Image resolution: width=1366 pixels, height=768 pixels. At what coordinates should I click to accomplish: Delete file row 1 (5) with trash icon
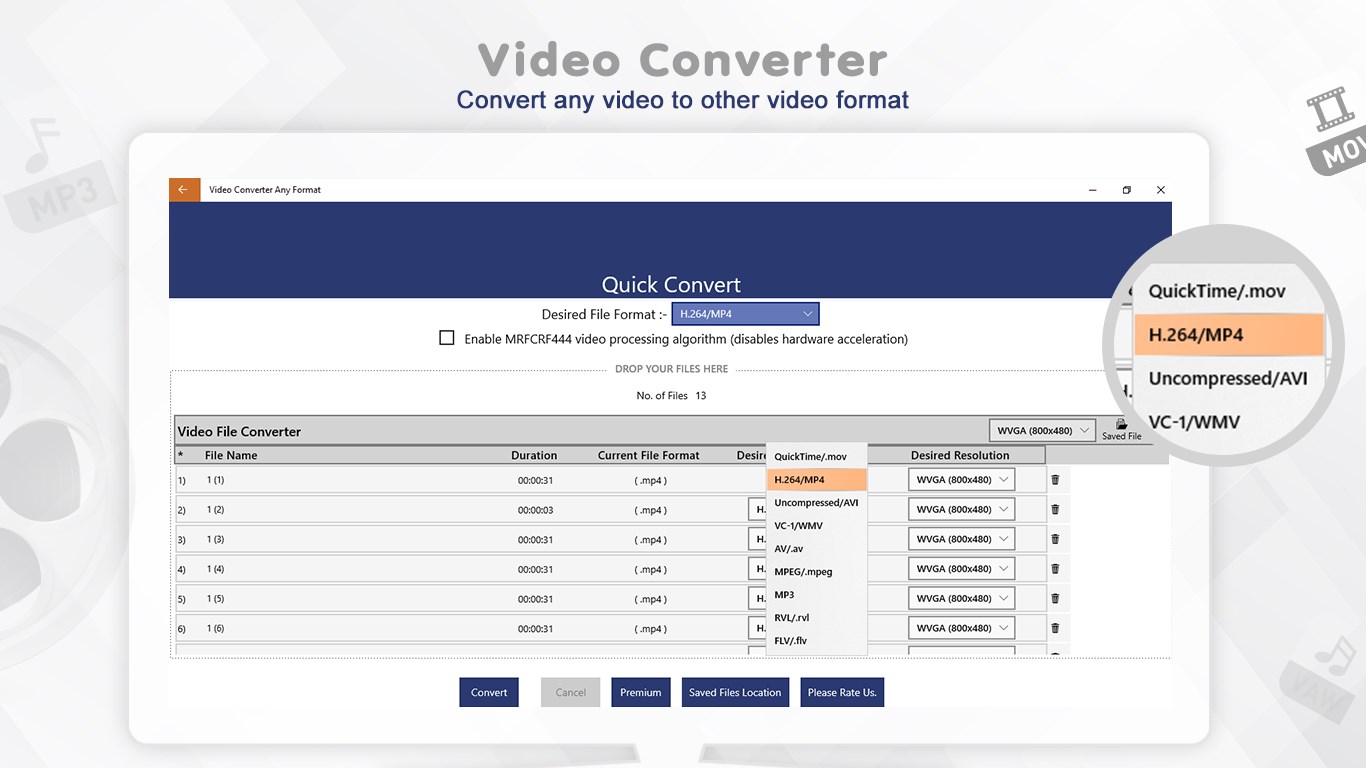coord(1055,598)
